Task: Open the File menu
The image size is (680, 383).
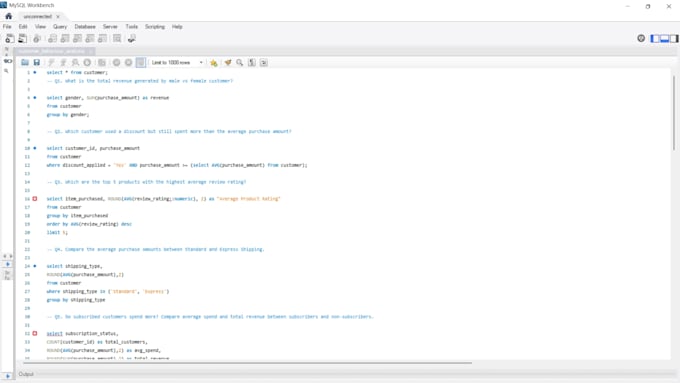Action: click(x=7, y=26)
